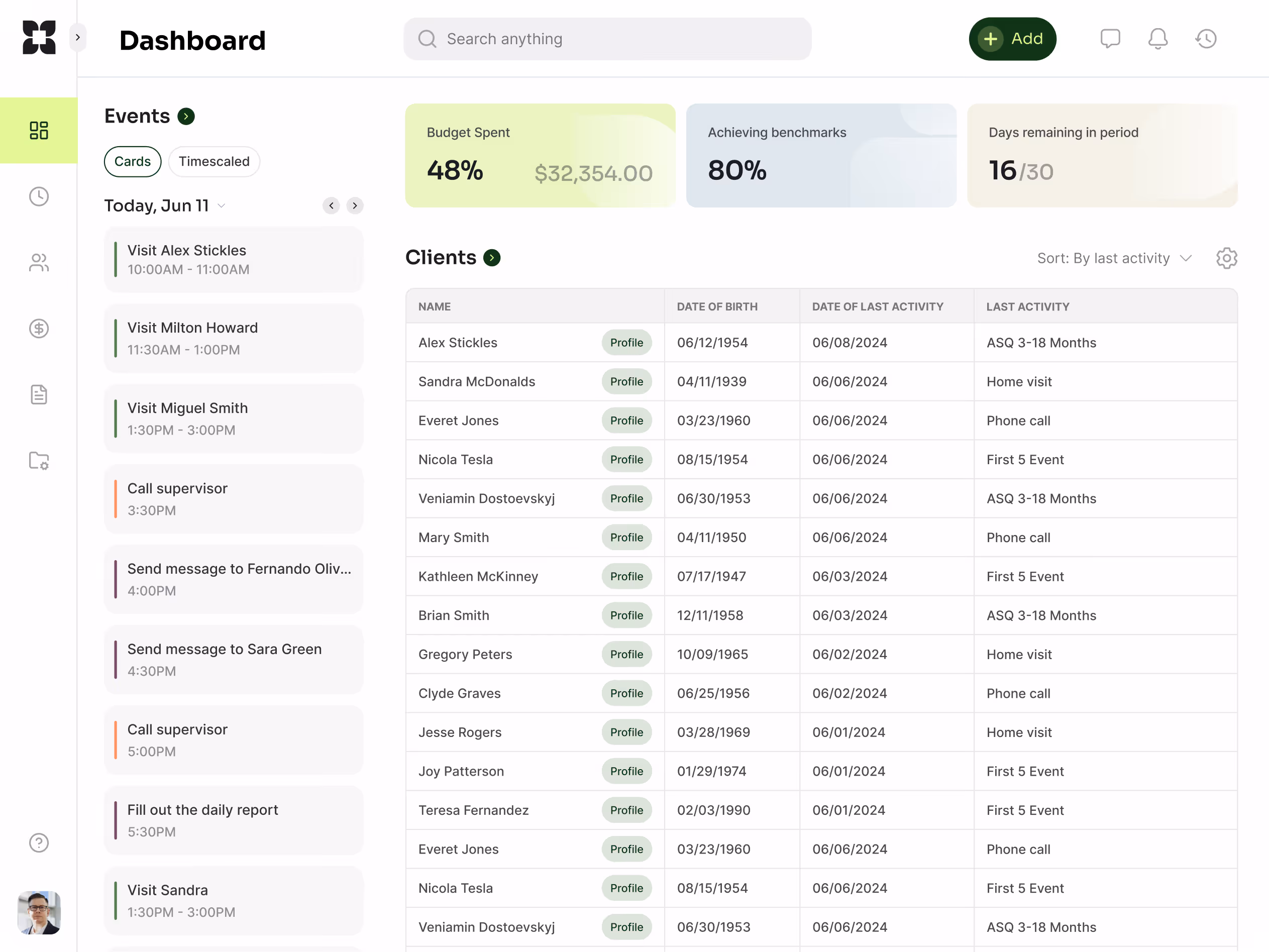Image resolution: width=1269 pixels, height=952 pixels.
Task: Open the Visit Milton Howard event card
Action: (234, 338)
